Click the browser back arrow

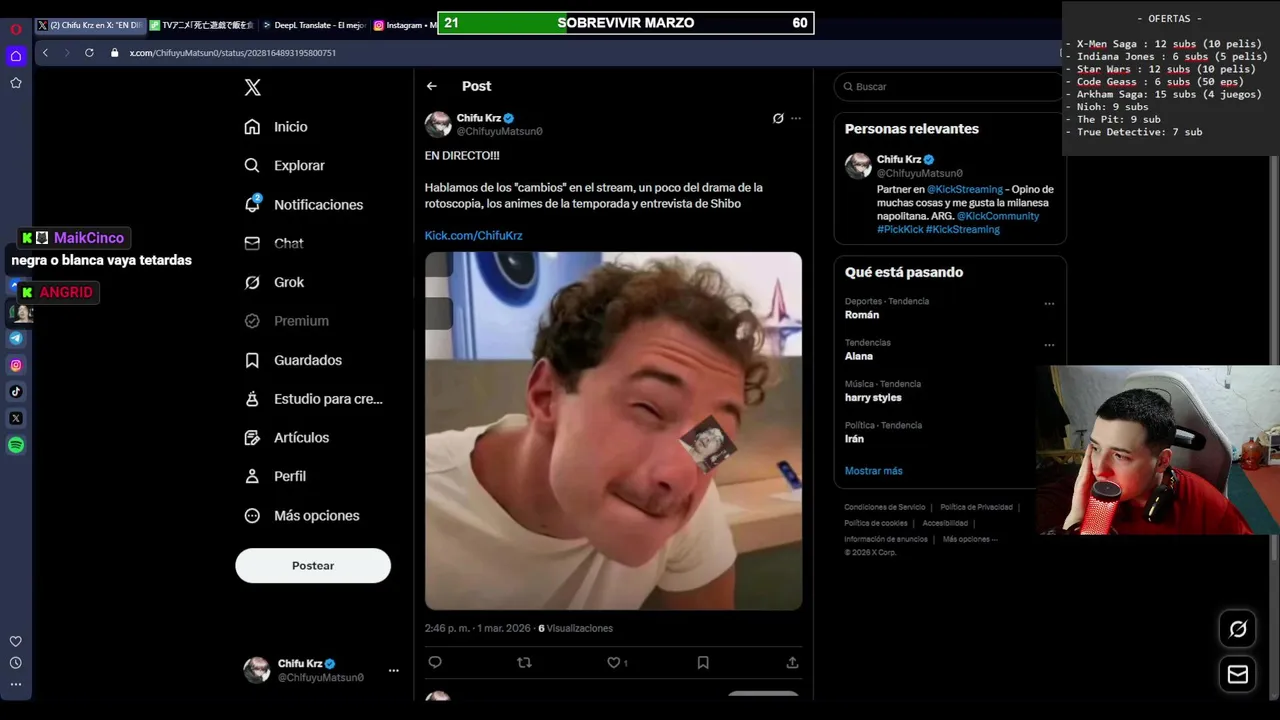[x=45, y=53]
